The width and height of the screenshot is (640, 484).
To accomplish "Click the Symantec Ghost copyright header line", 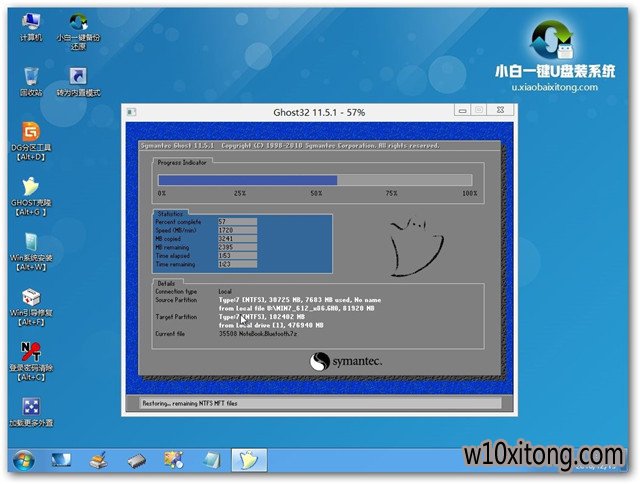I will click(x=290, y=146).
